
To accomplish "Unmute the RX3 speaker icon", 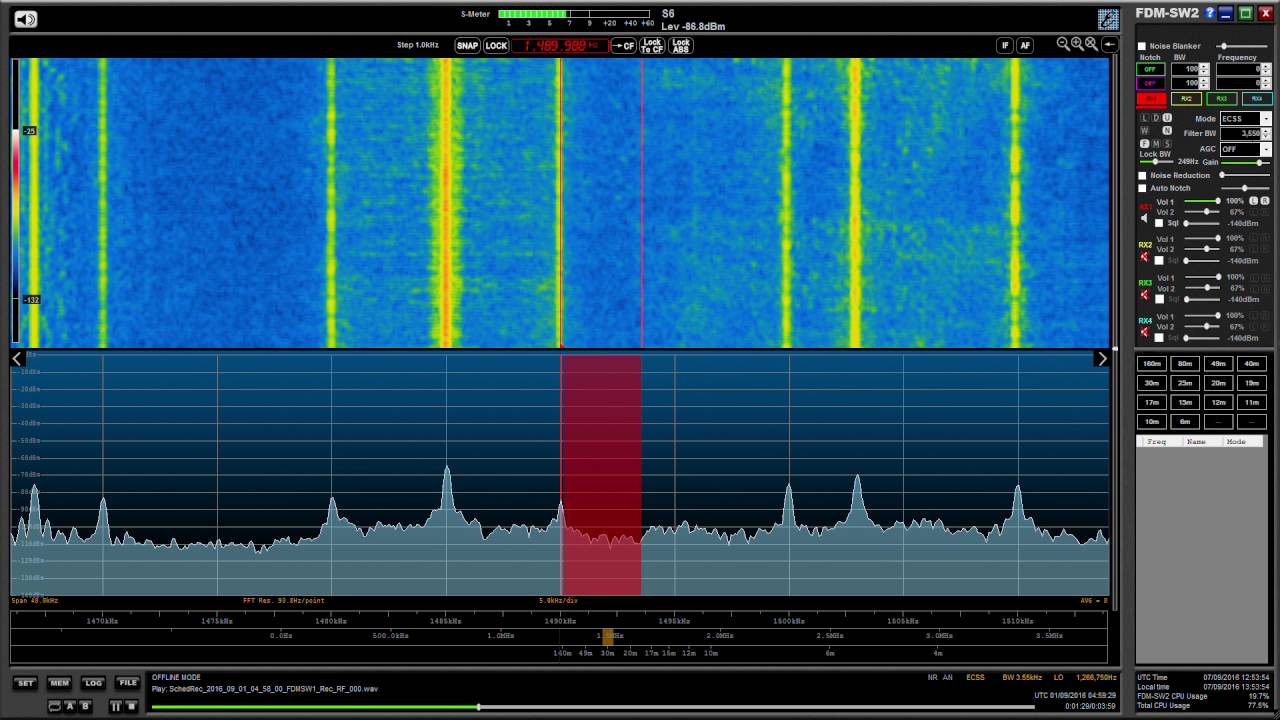I will pos(1145,294).
